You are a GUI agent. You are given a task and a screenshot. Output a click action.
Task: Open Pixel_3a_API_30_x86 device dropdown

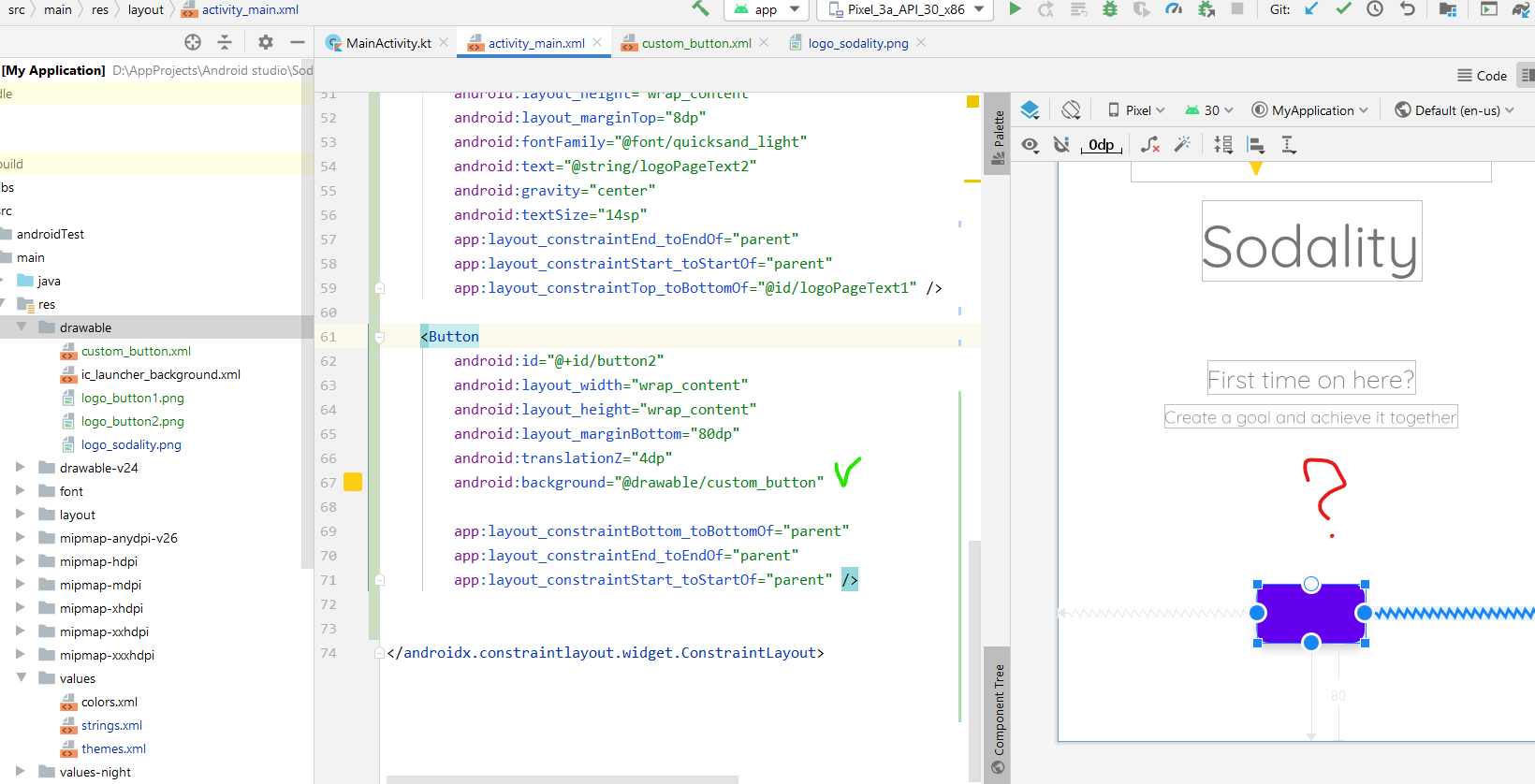click(x=906, y=9)
